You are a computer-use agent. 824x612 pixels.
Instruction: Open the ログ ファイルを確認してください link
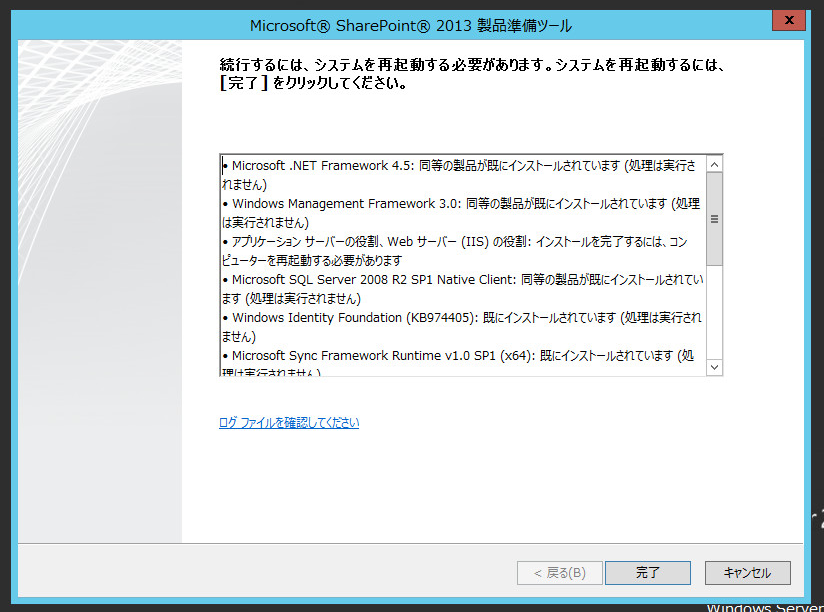coord(289,422)
